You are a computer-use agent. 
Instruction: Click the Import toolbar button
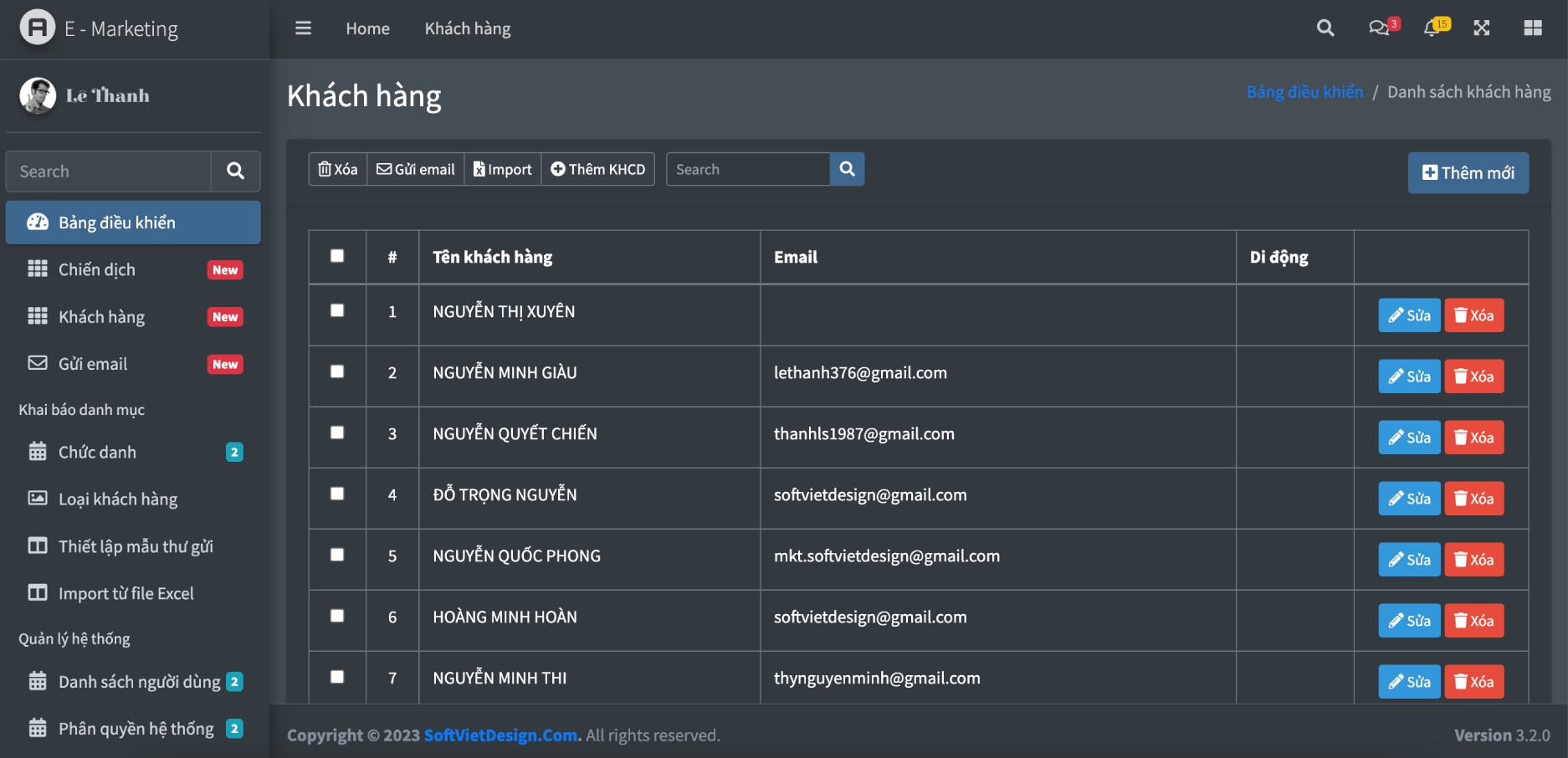pyautogui.click(x=502, y=169)
